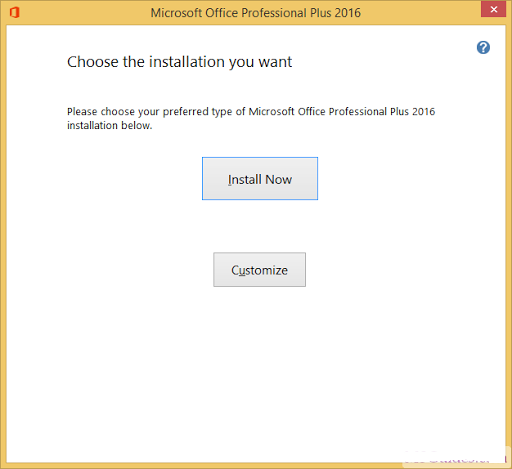512x469 pixels.
Task: Click the yellow title bar of the setup dialog
Action: (417, 13)
